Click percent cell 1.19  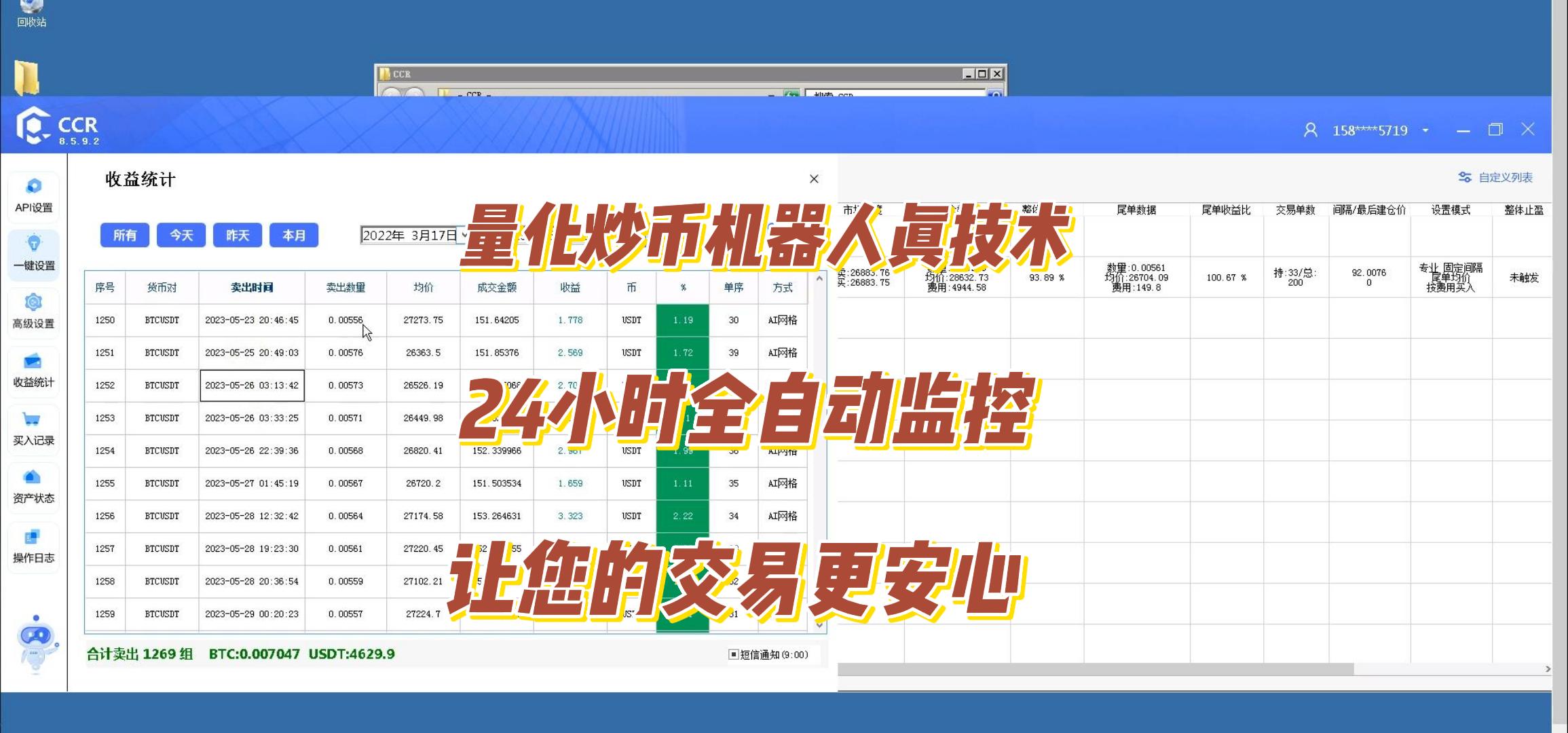683,320
